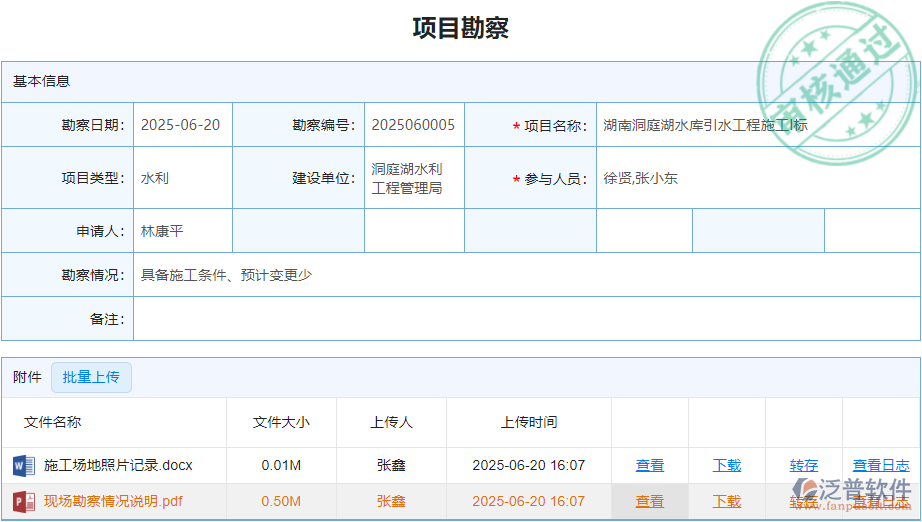Click the 勘察日期 field showing 2025-06-20
Screen dimensions: 922x522
pyautogui.click(x=181, y=125)
